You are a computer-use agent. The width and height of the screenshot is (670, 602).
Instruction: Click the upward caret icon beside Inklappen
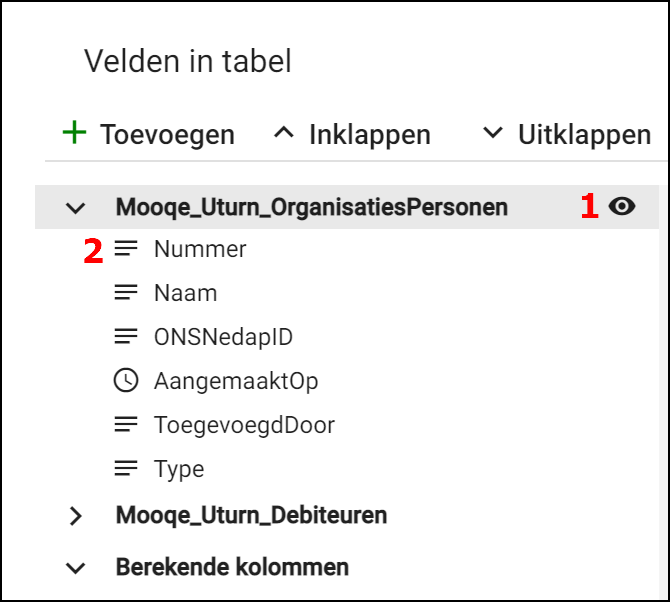point(284,133)
